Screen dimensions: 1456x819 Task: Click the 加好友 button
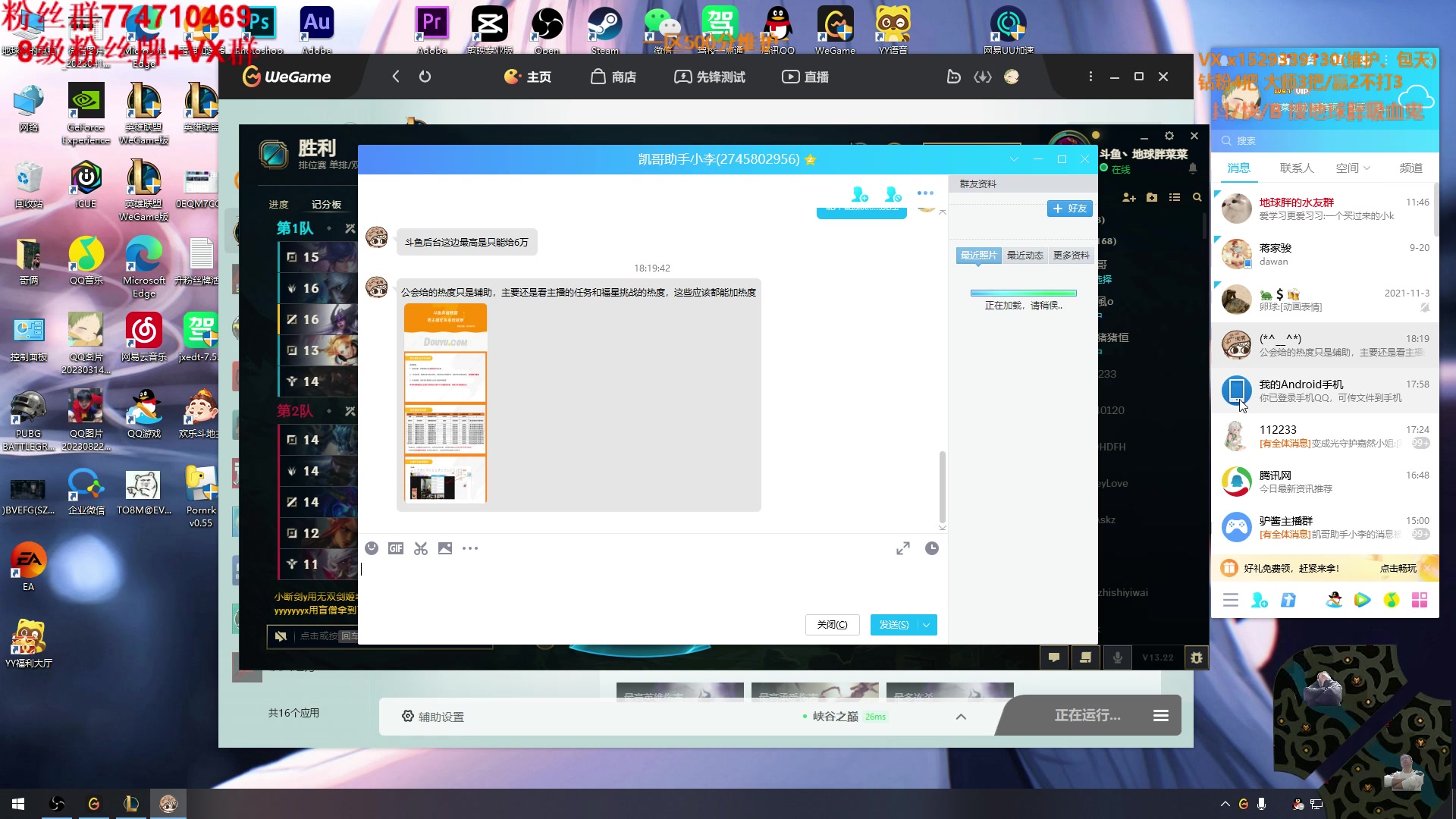pos(1069,209)
